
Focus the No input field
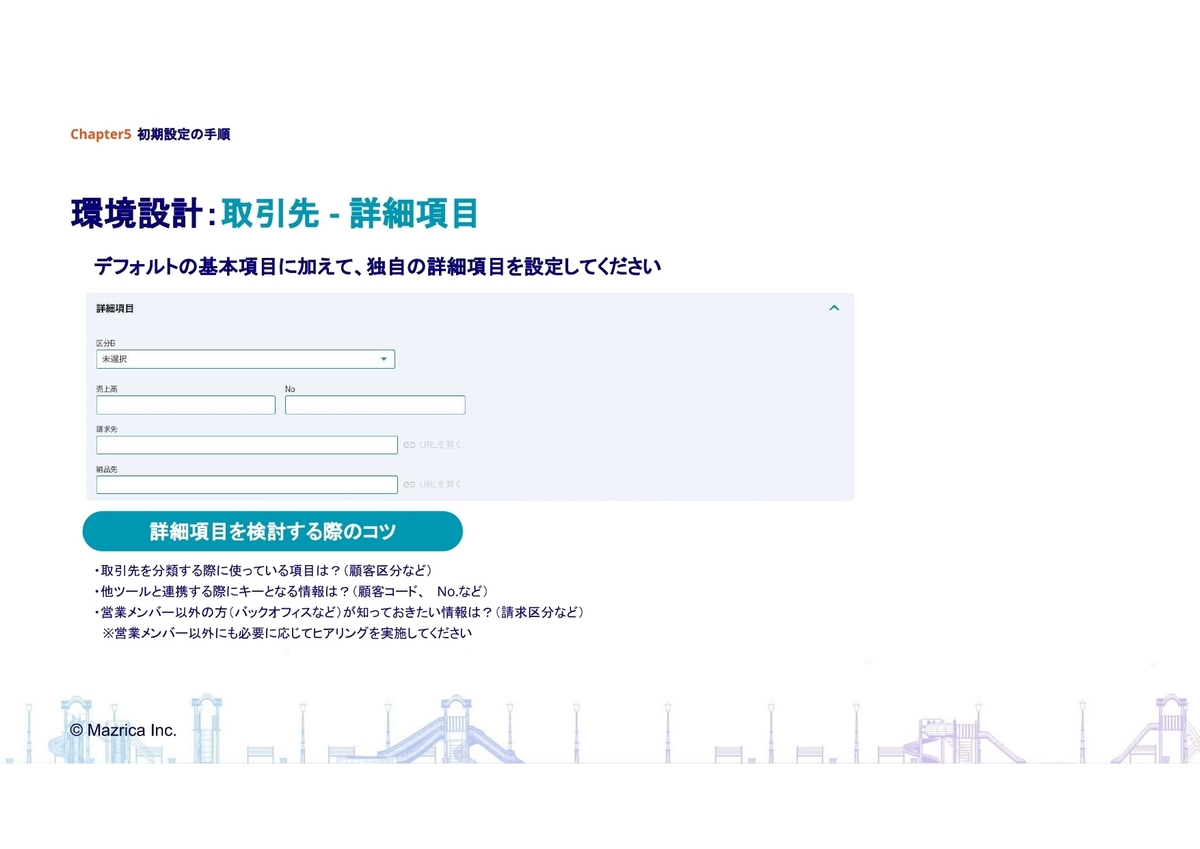(x=375, y=405)
